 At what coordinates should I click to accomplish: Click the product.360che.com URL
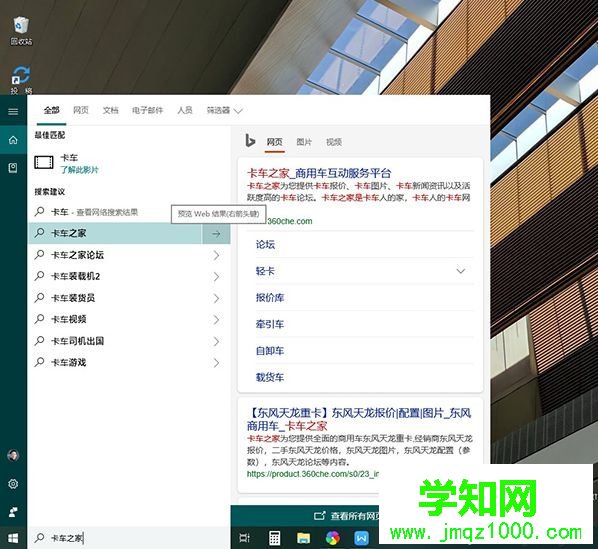[313, 474]
